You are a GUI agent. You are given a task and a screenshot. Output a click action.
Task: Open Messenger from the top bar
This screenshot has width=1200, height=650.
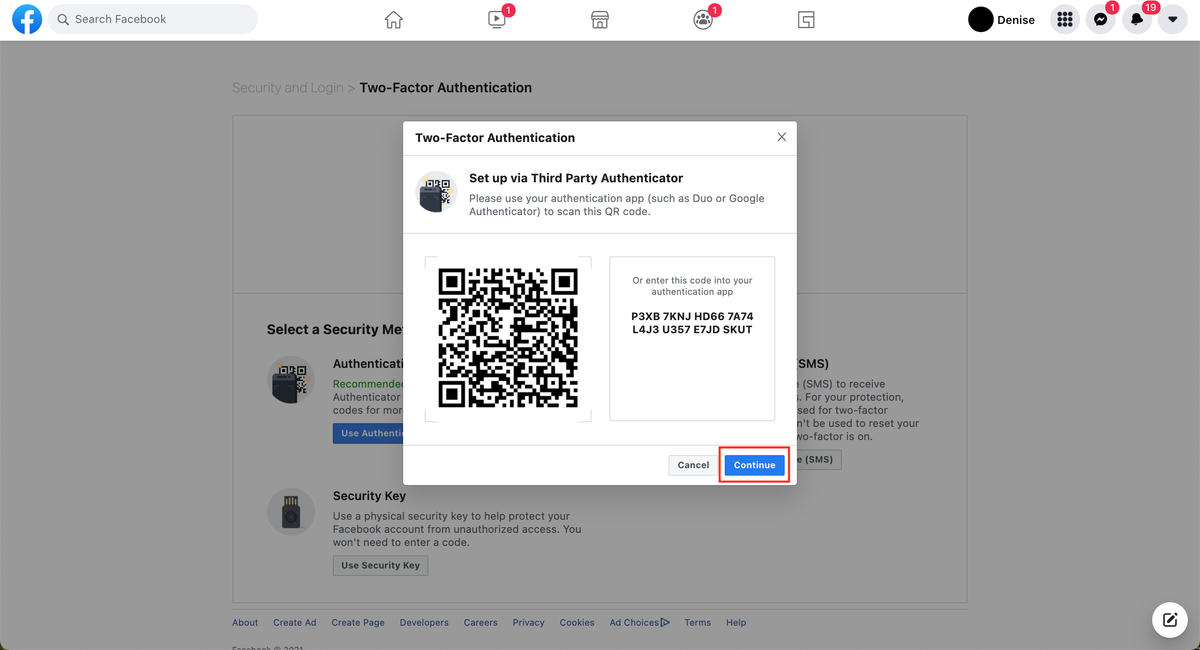[1100, 19]
